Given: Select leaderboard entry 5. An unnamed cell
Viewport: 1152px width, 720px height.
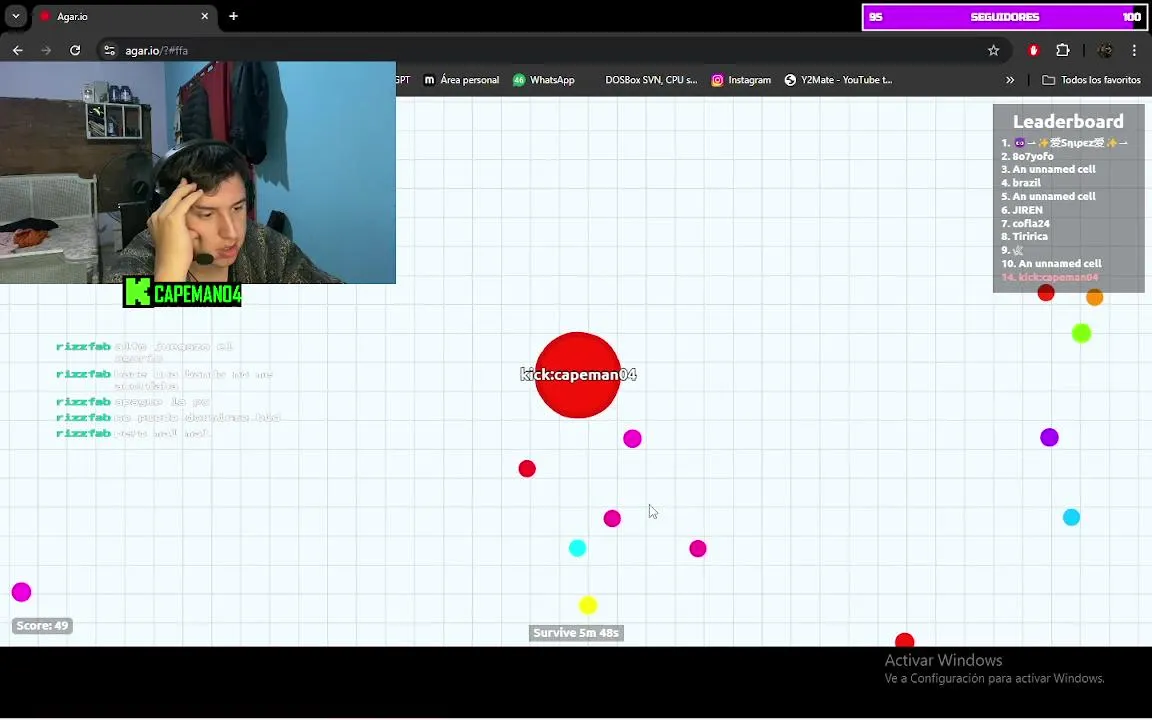Looking at the screenshot, I should (1048, 197).
